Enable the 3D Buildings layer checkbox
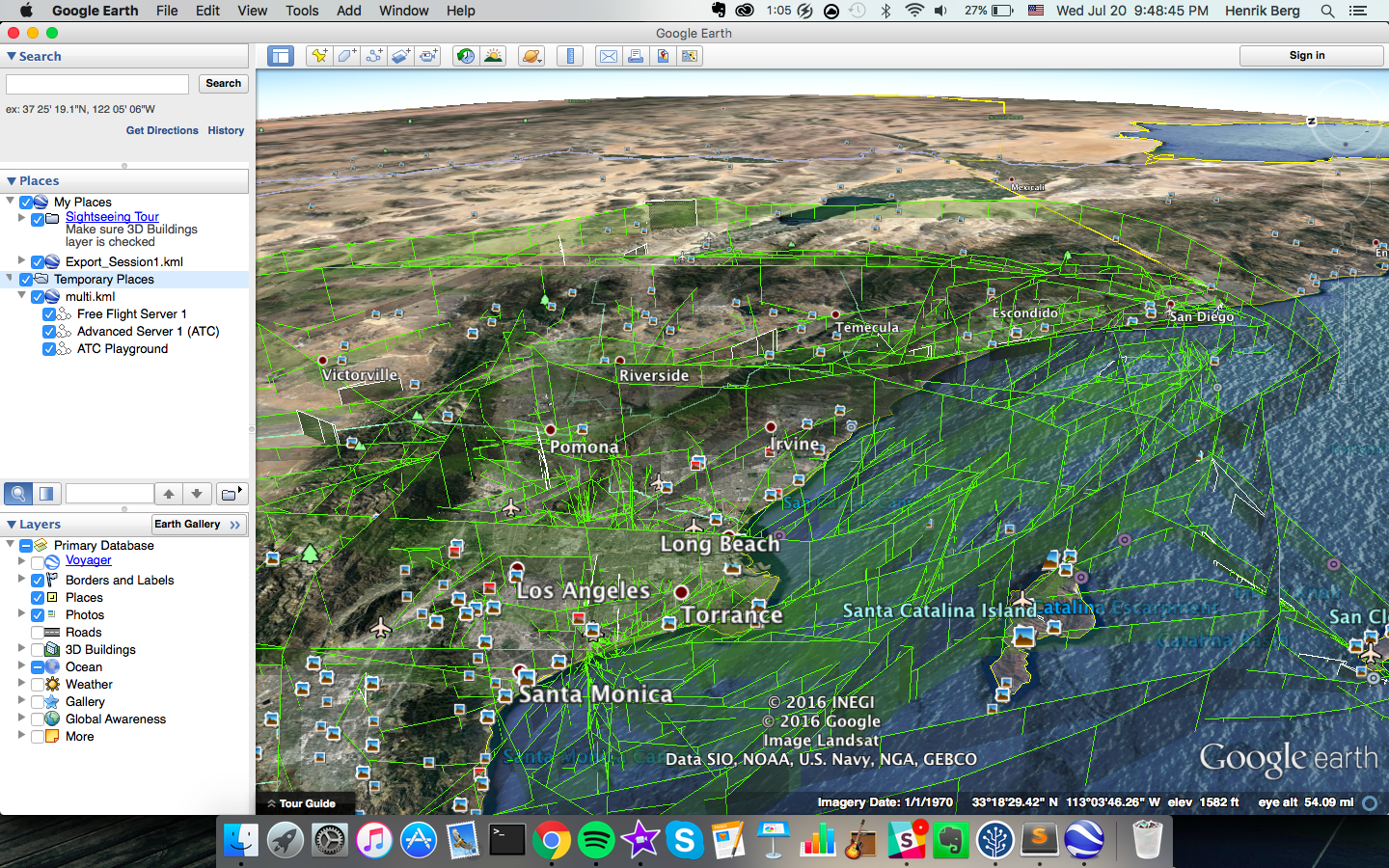 [x=38, y=650]
